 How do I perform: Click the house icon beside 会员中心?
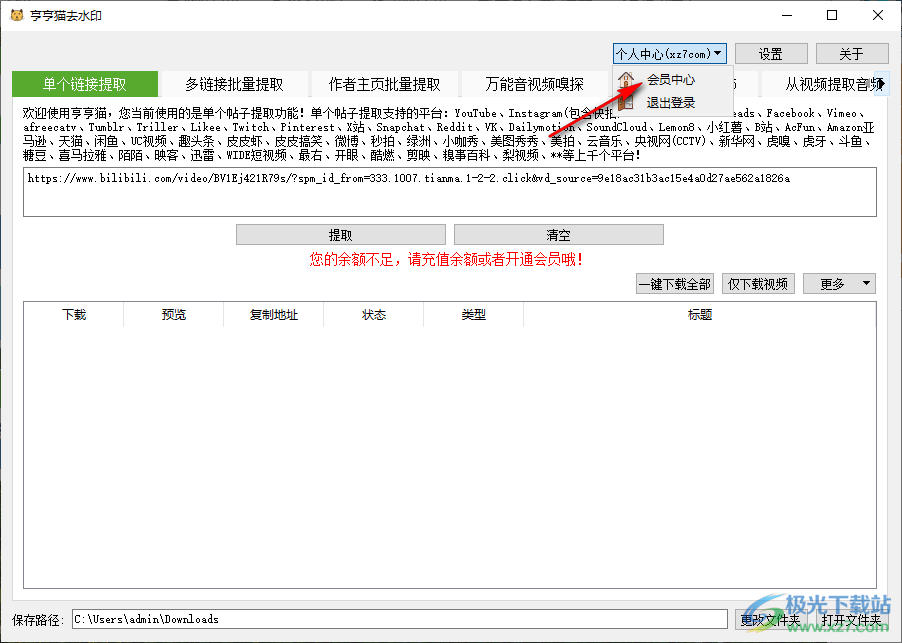click(x=626, y=80)
